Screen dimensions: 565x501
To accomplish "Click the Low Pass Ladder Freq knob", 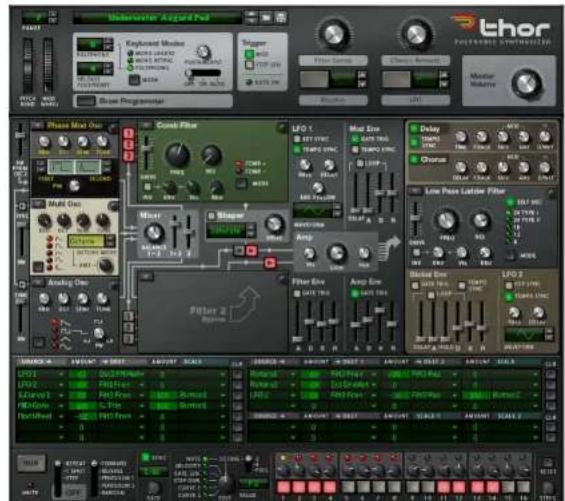I will pos(447,220).
